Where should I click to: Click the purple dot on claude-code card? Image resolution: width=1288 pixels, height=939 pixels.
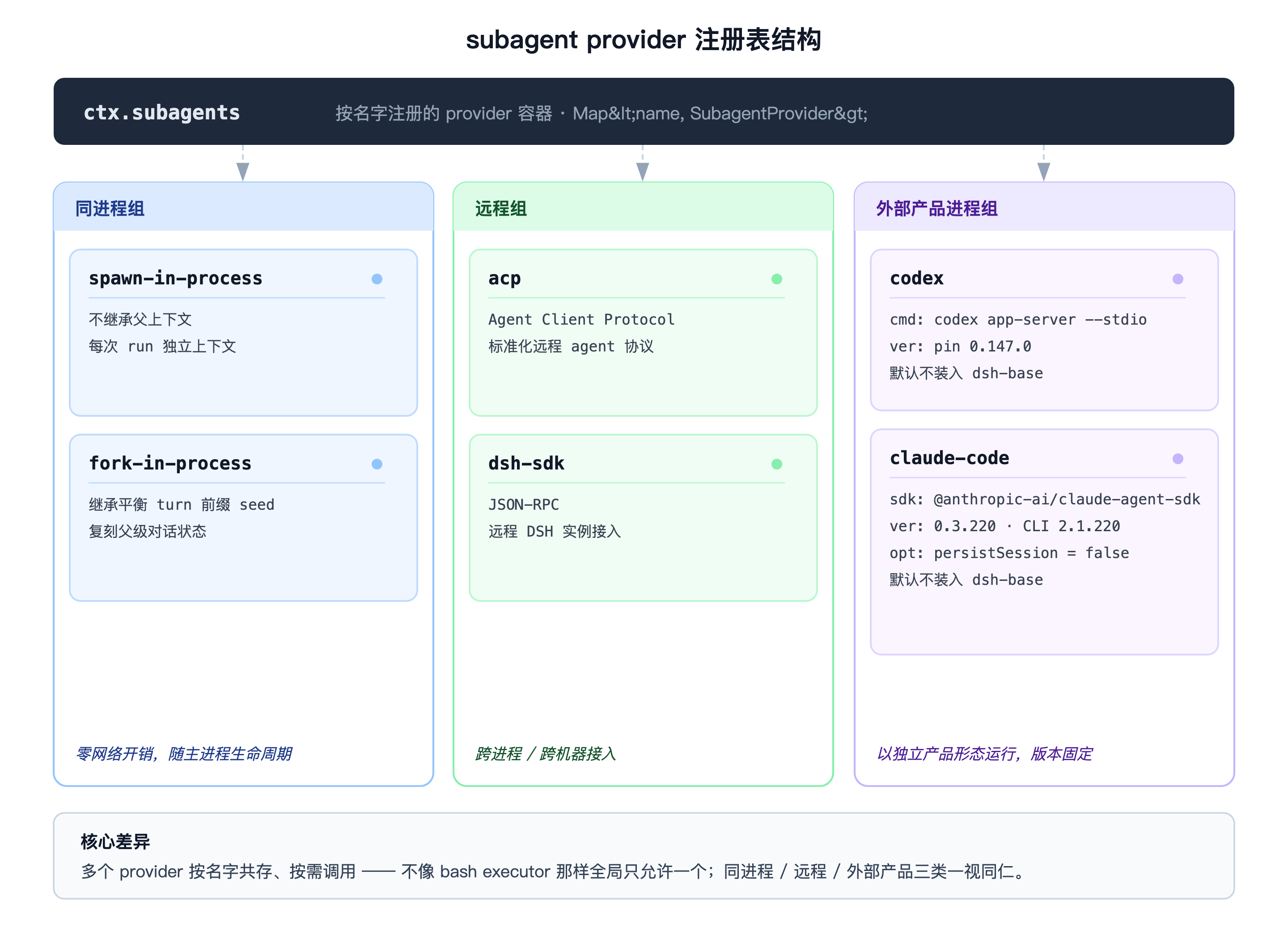tap(1178, 459)
